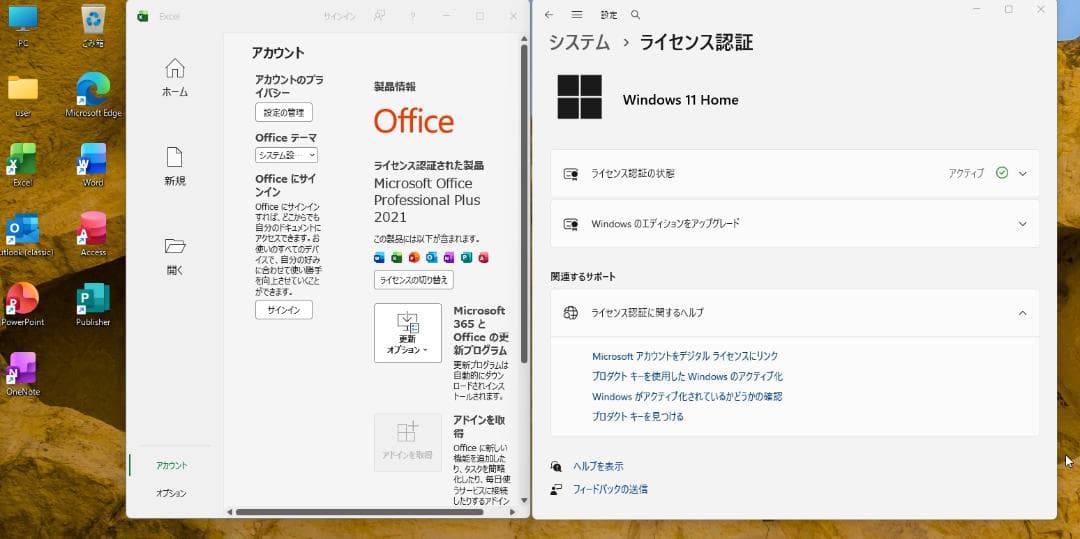Expand ライセンス認証の状態 row
Screen dimensions: 1080x539
click(x=795, y=173)
